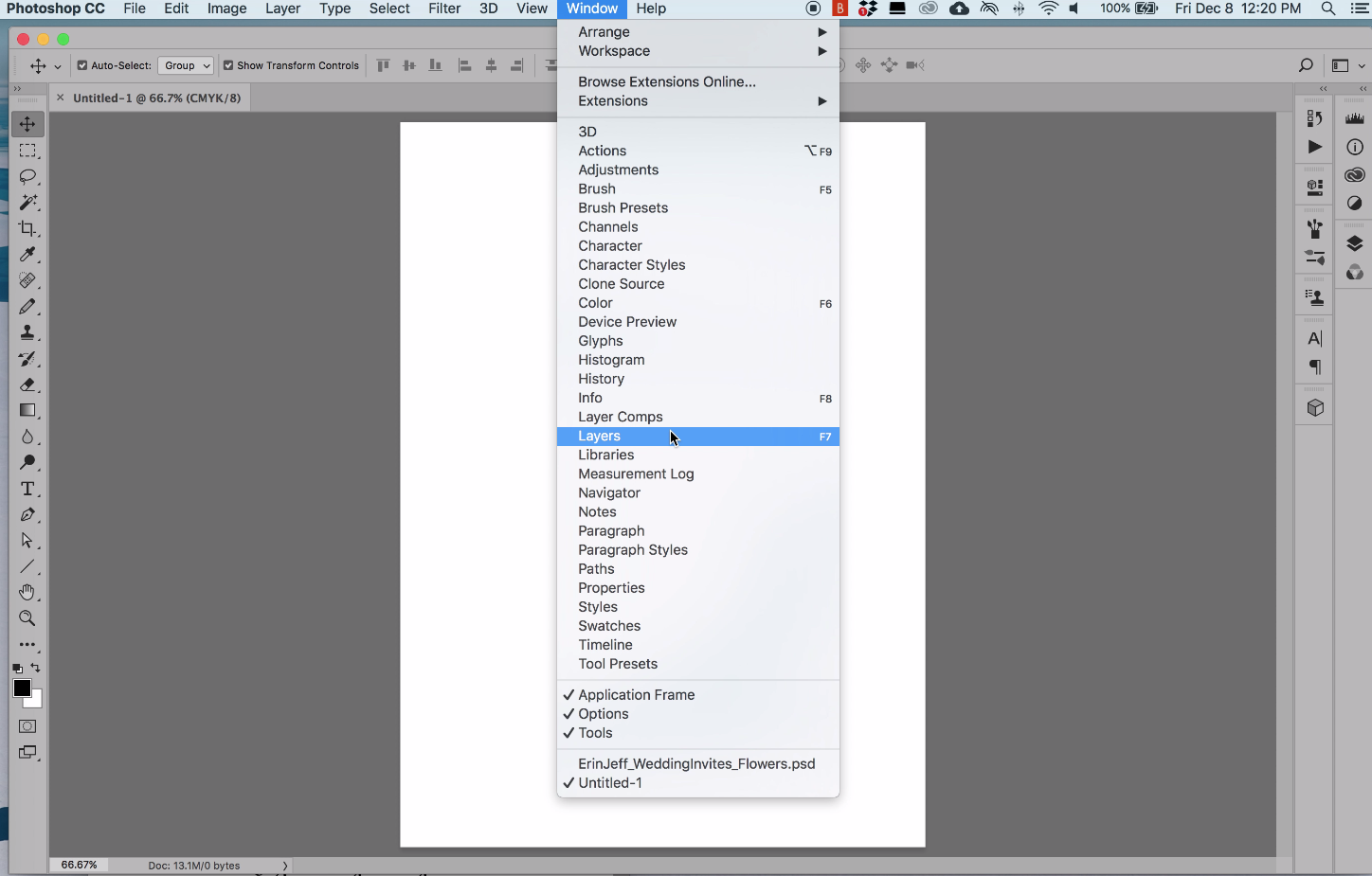This screenshot has width=1372, height=876.
Task: Open the 3D panel cube icon
Action: pyautogui.click(x=1315, y=407)
